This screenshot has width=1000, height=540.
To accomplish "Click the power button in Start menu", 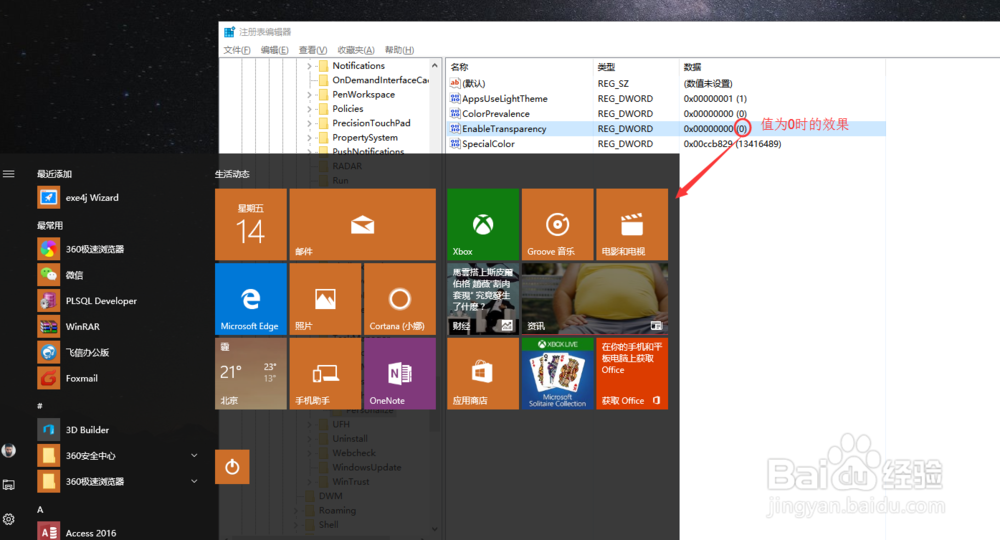I will tap(232, 467).
